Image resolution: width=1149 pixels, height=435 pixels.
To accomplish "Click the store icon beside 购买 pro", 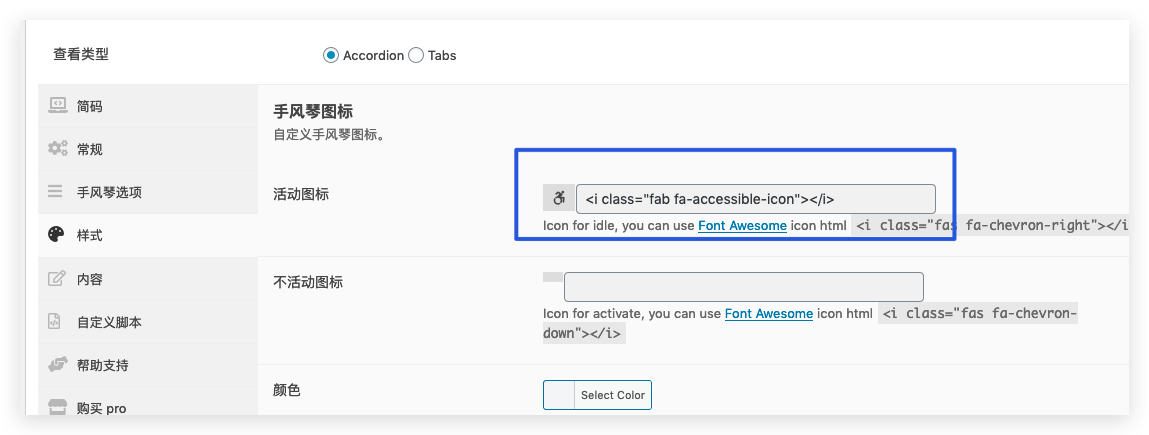I will [57, 407].
